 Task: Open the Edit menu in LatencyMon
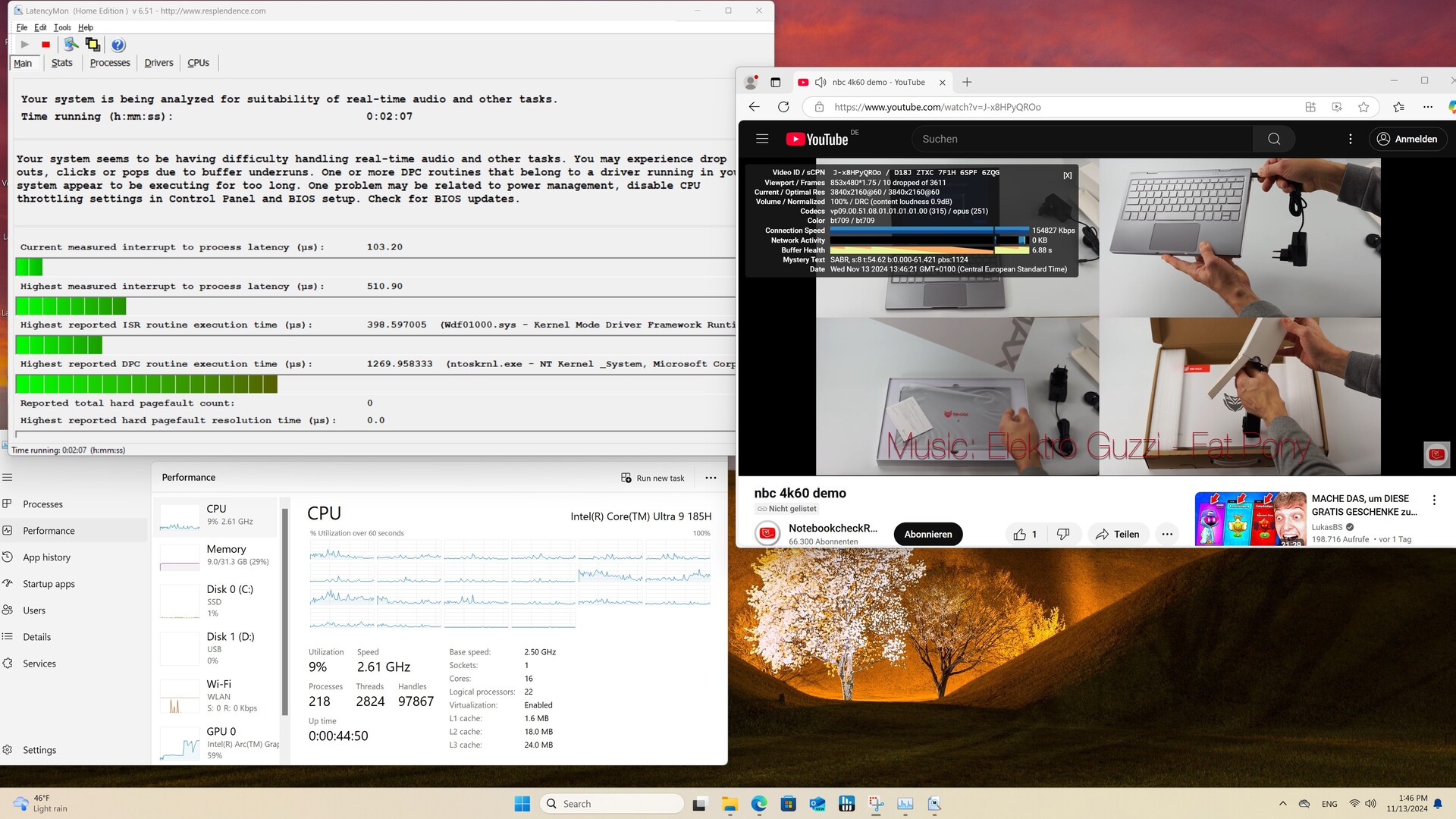pyautogui.click(x=40, y=27)
